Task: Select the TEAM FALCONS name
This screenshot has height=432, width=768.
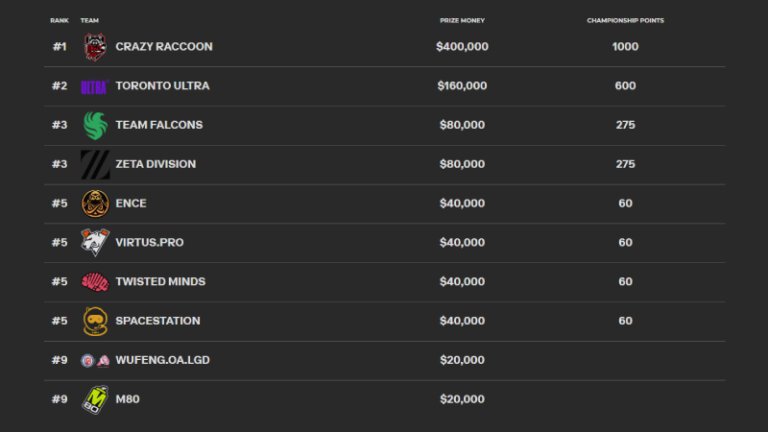Action: pyautogui.click(x=159, y=125)
